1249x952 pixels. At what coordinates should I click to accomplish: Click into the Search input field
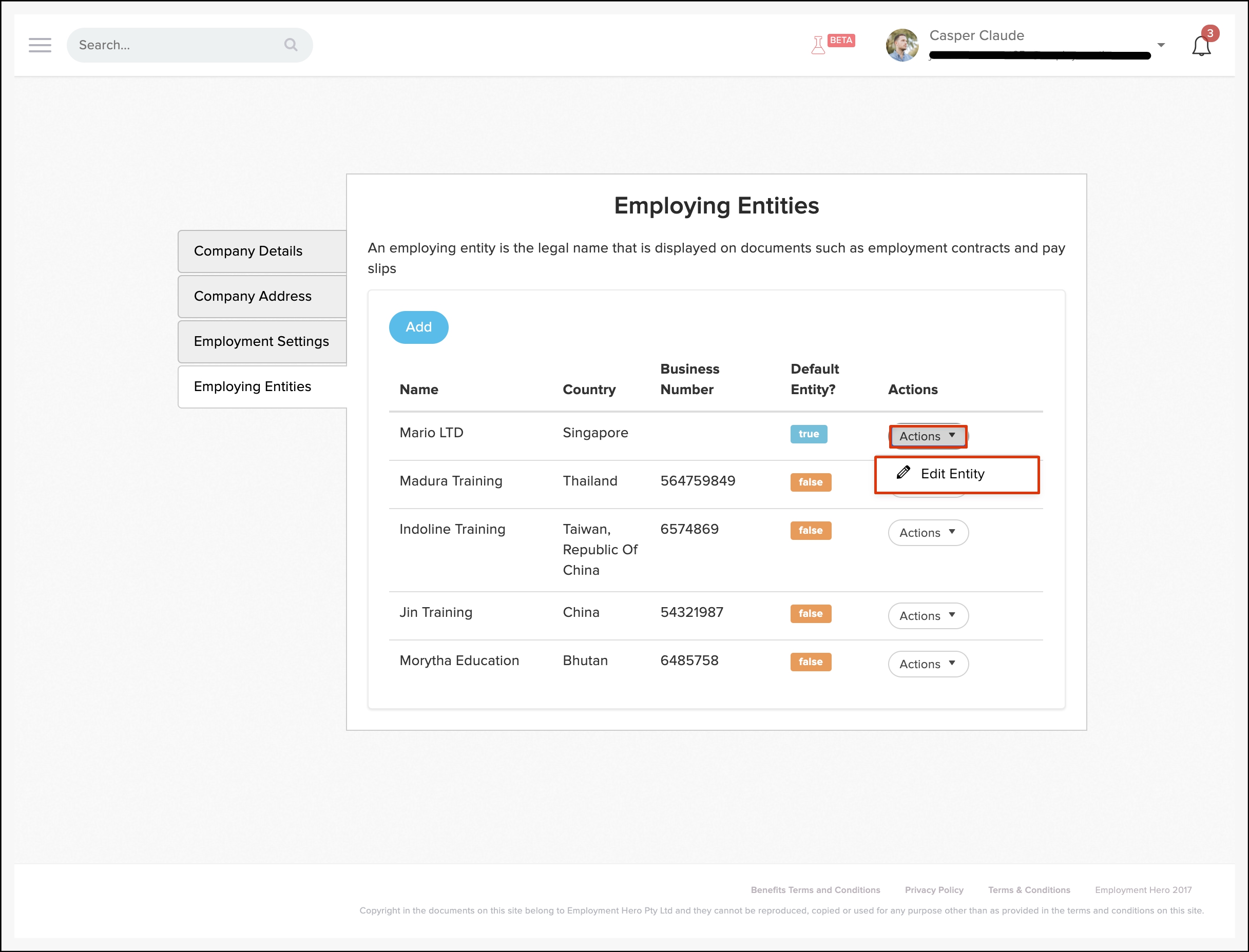point(176,45)
